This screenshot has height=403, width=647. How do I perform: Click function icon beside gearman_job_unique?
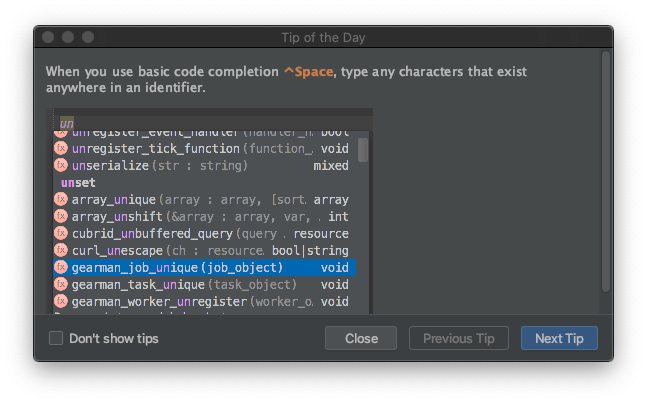[61, 267]
